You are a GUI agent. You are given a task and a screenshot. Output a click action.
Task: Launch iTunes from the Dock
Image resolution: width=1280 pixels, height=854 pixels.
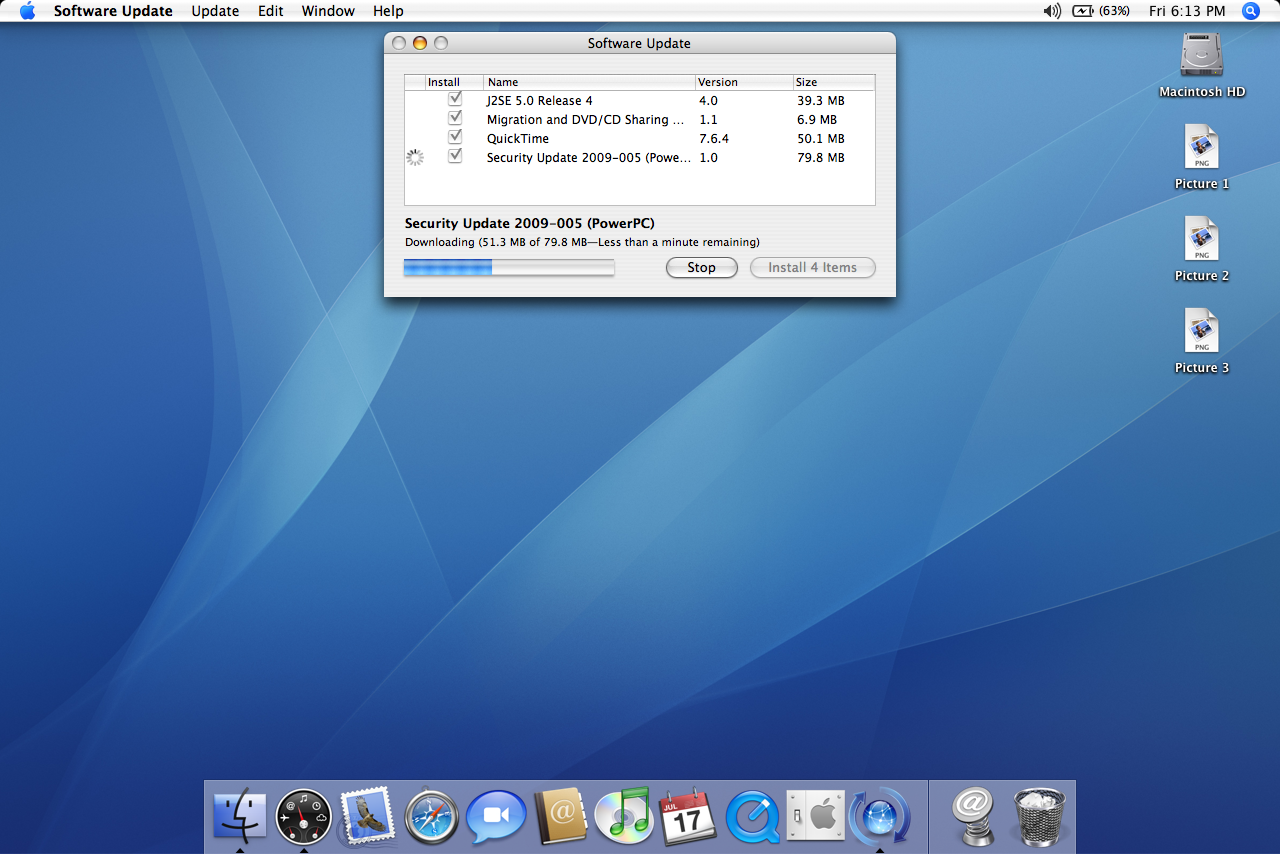(624, 816)
